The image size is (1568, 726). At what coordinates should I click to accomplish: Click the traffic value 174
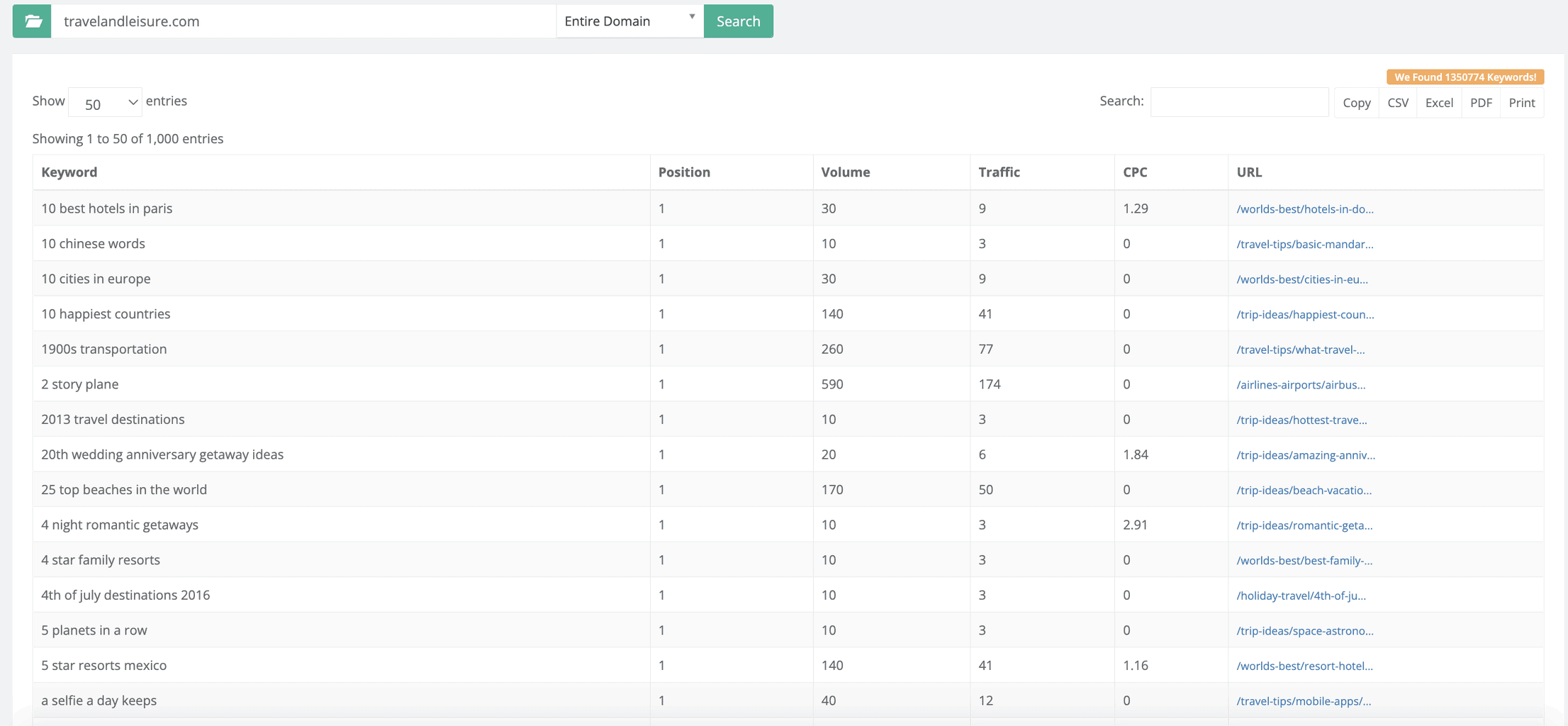point(989,384)
